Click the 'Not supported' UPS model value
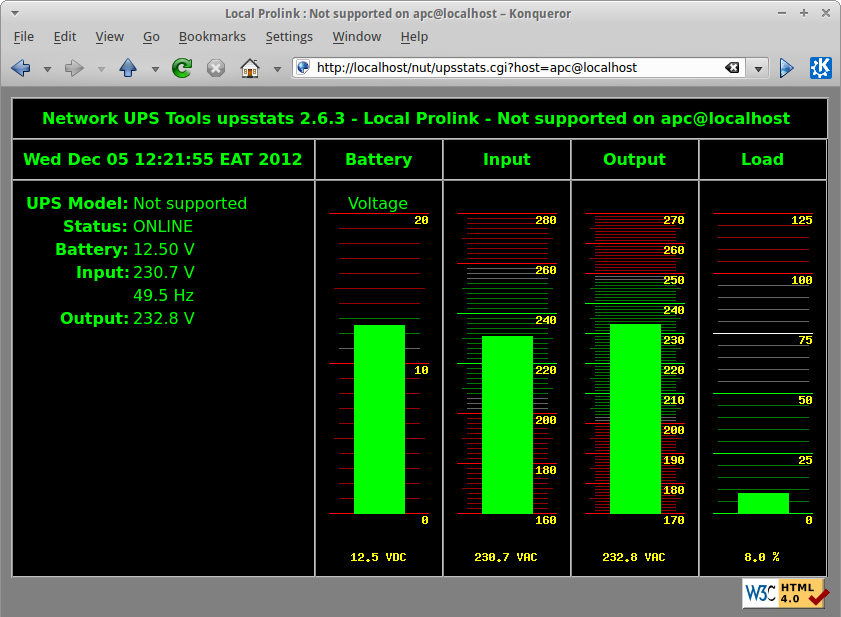The height and width of the screenshot is (617, 841). point(190,203)
